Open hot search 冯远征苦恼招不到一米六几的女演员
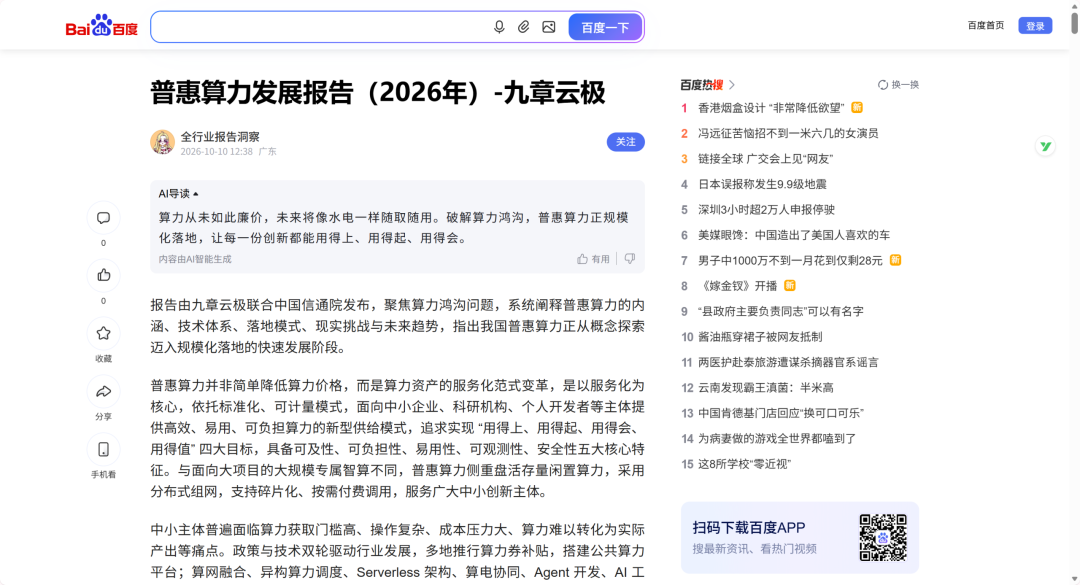 [788, 133]
